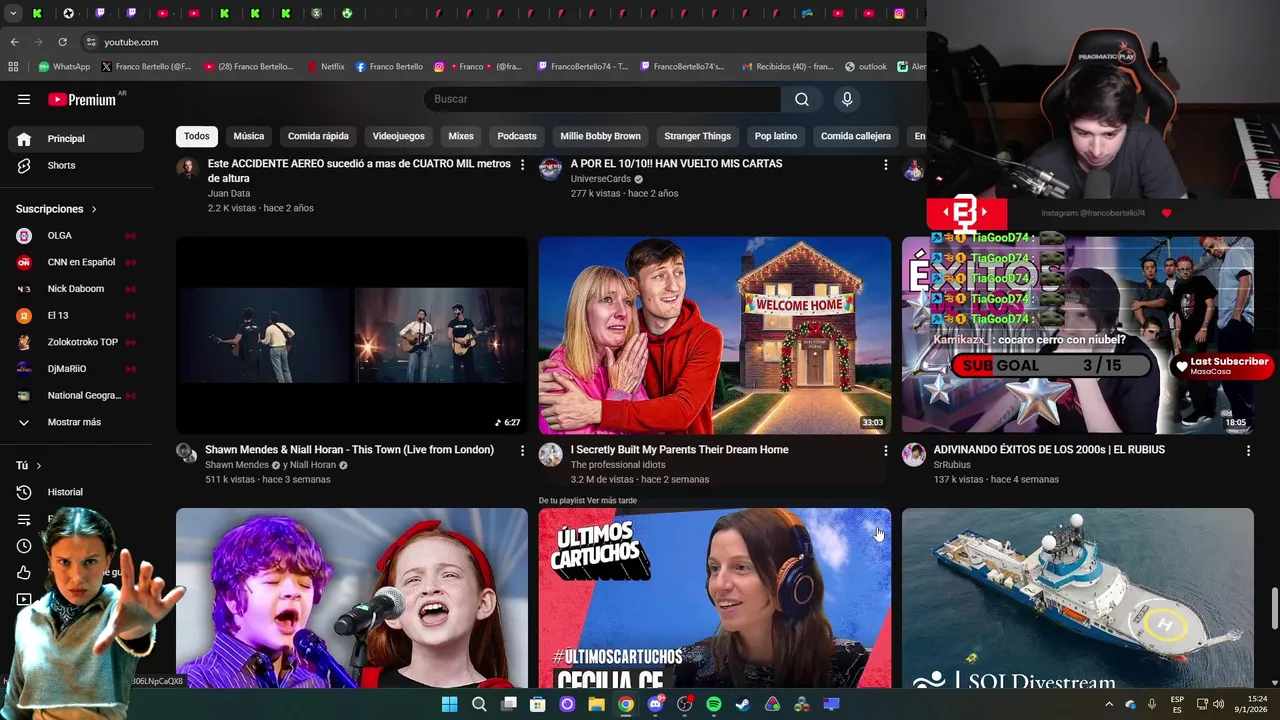
Task: Expand Suscripciones section chevron
Action: [94, 209]
